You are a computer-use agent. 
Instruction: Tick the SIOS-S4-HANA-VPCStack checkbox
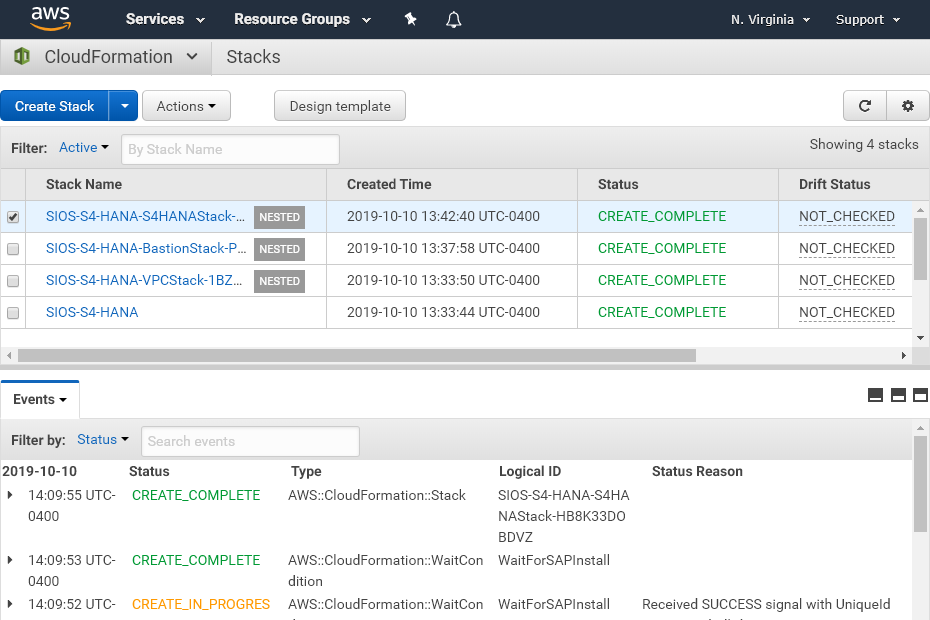(13, 281)
